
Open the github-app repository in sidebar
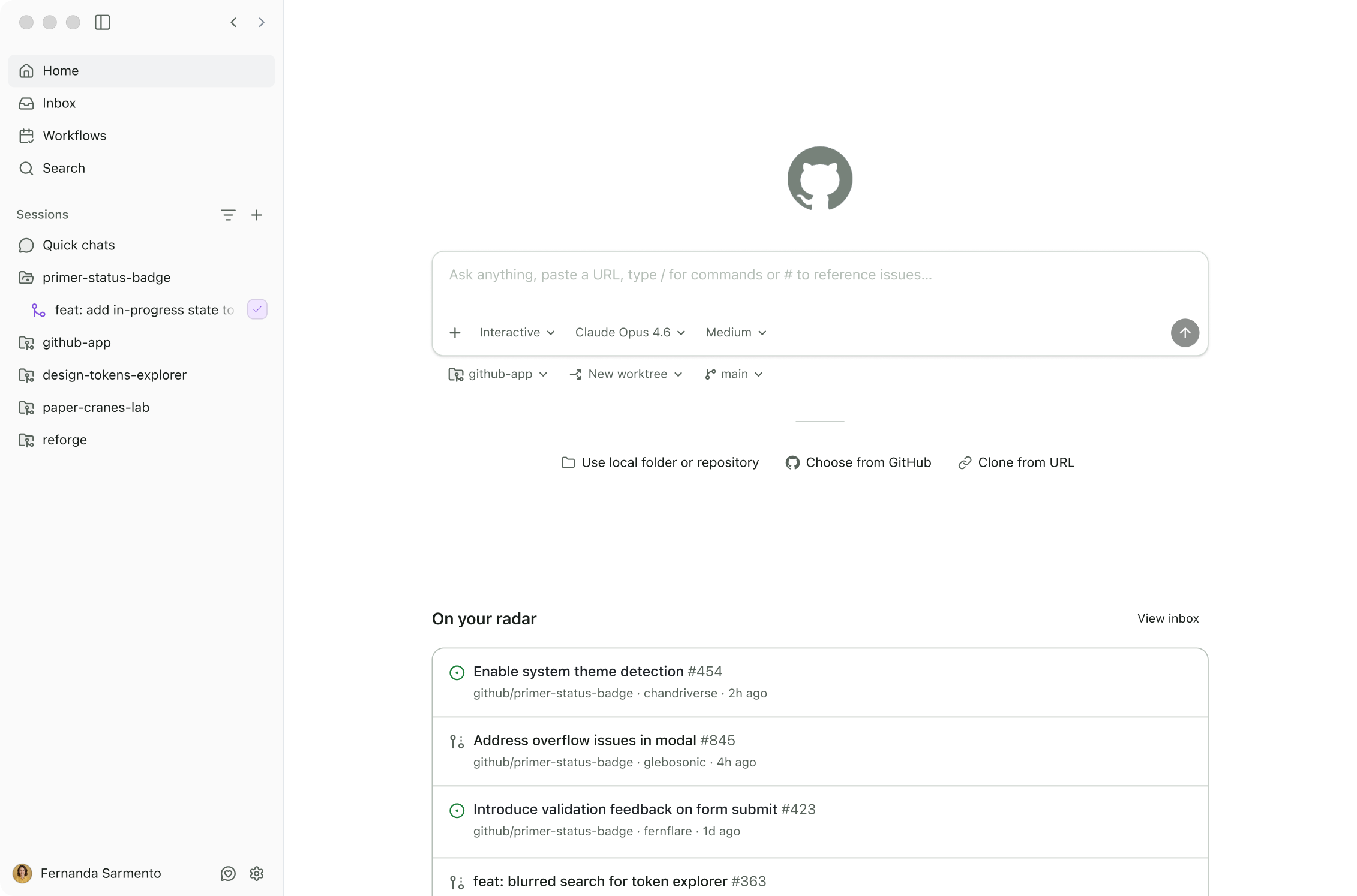(142, 342)
